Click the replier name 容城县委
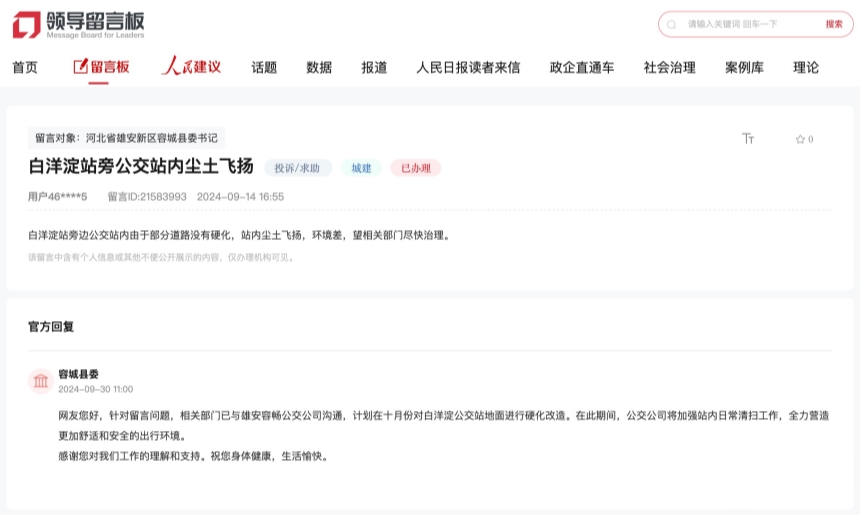Viewport: 860px width, 515px height. click(x=78, y=374)
